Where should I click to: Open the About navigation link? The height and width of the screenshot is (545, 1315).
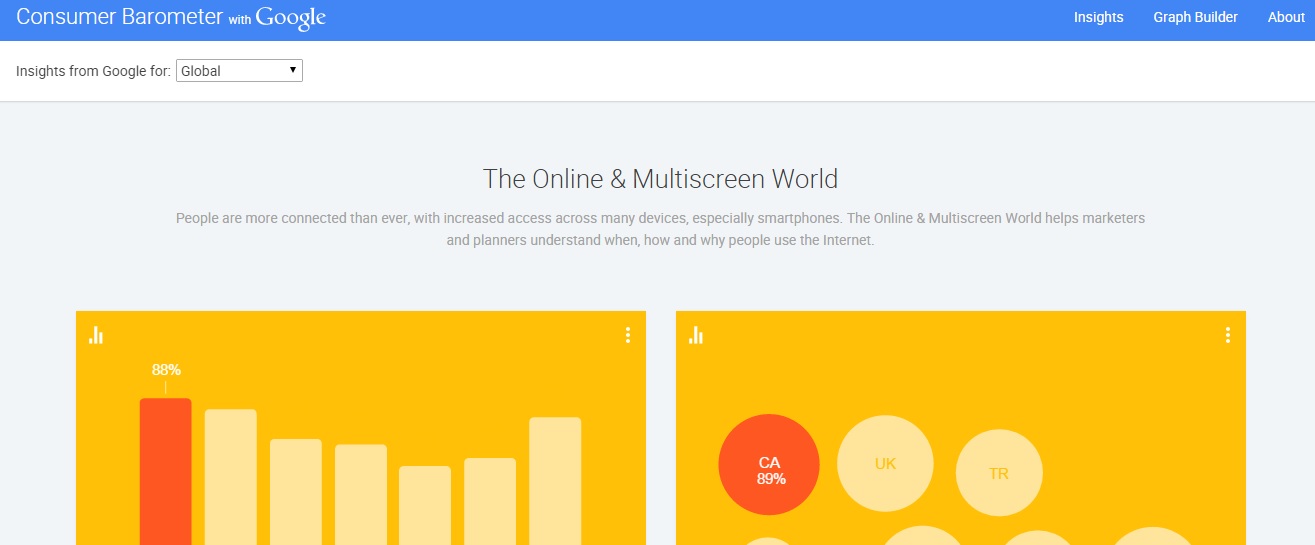[x=1286, y=17]
